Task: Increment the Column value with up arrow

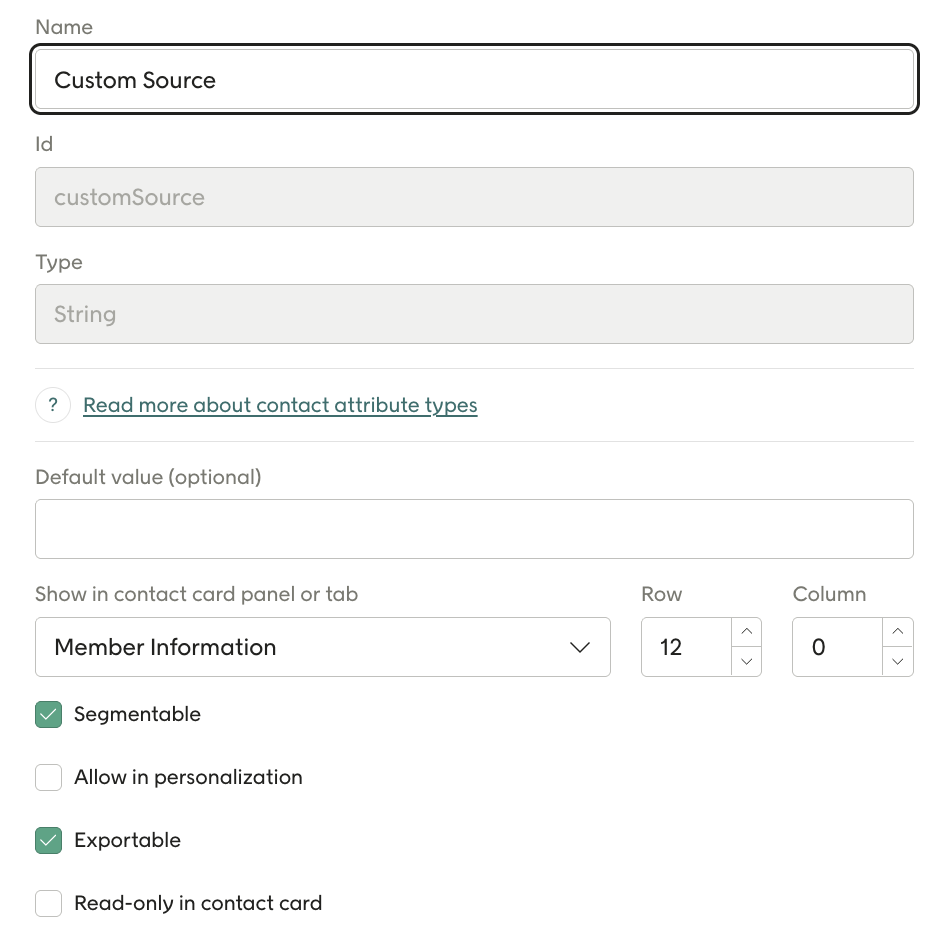Action: coord(898,631)
